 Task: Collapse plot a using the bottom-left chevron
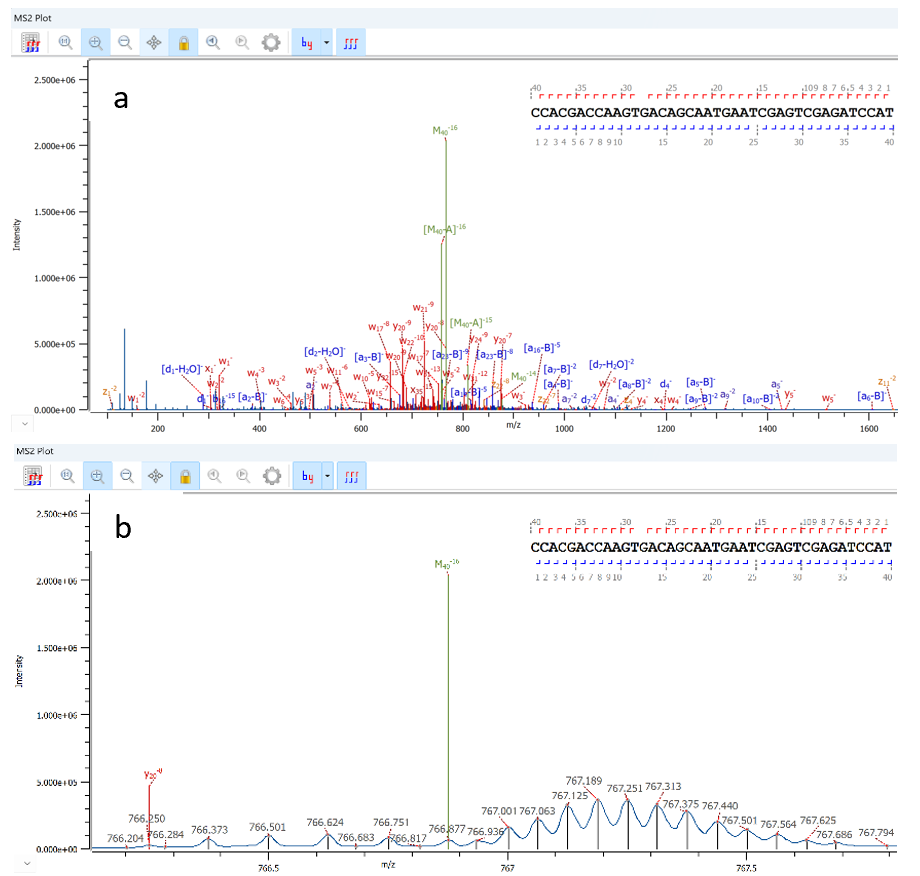[24, 423]
